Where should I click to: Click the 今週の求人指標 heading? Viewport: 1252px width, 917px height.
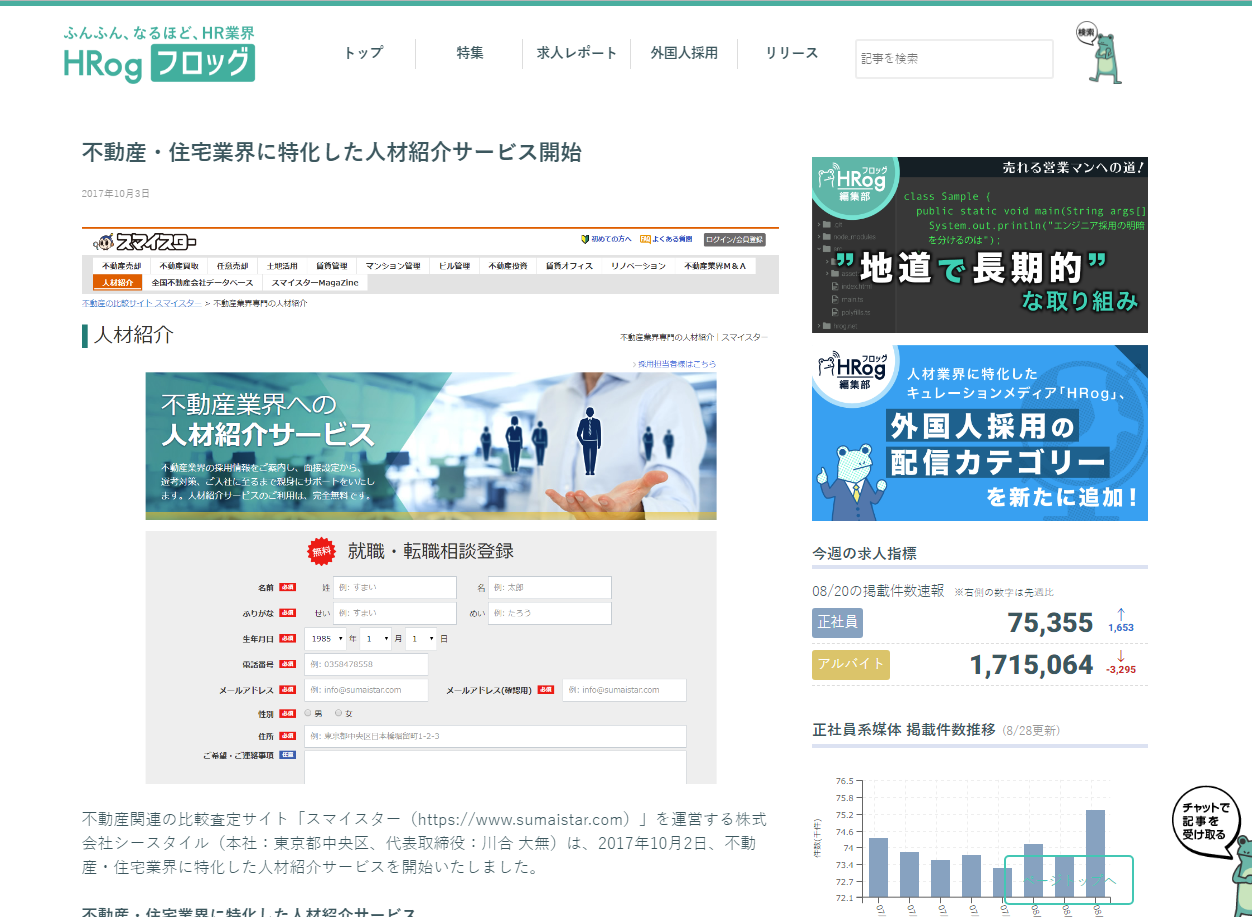tap(865, 553)
